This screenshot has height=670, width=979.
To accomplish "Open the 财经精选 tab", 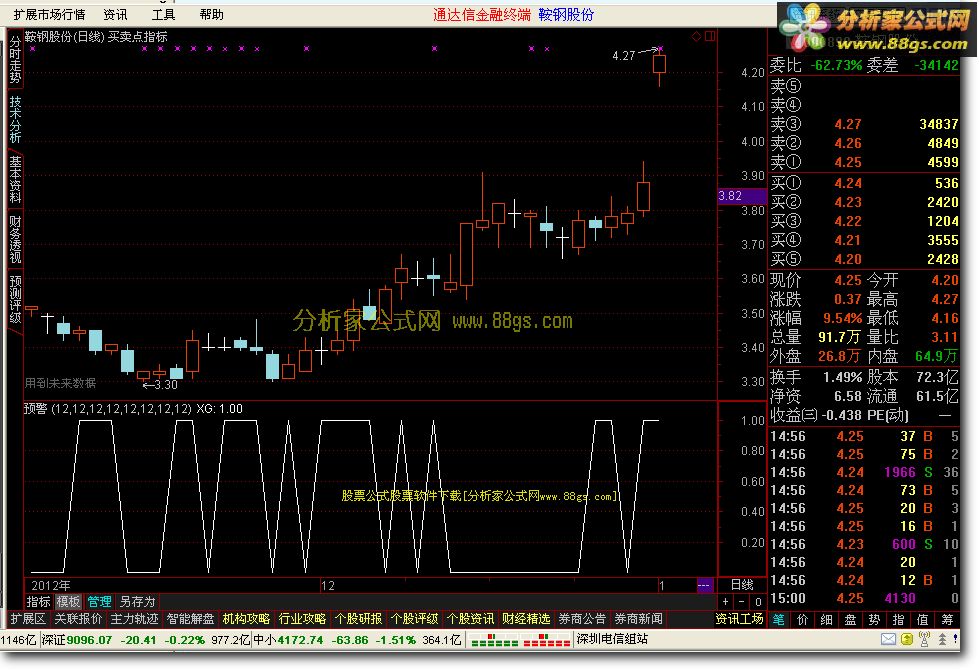I will [x=526, y=619].
